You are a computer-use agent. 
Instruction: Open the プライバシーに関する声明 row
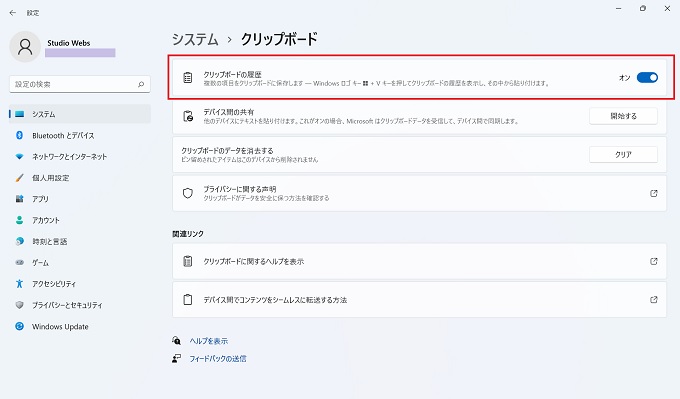point(419,193)
